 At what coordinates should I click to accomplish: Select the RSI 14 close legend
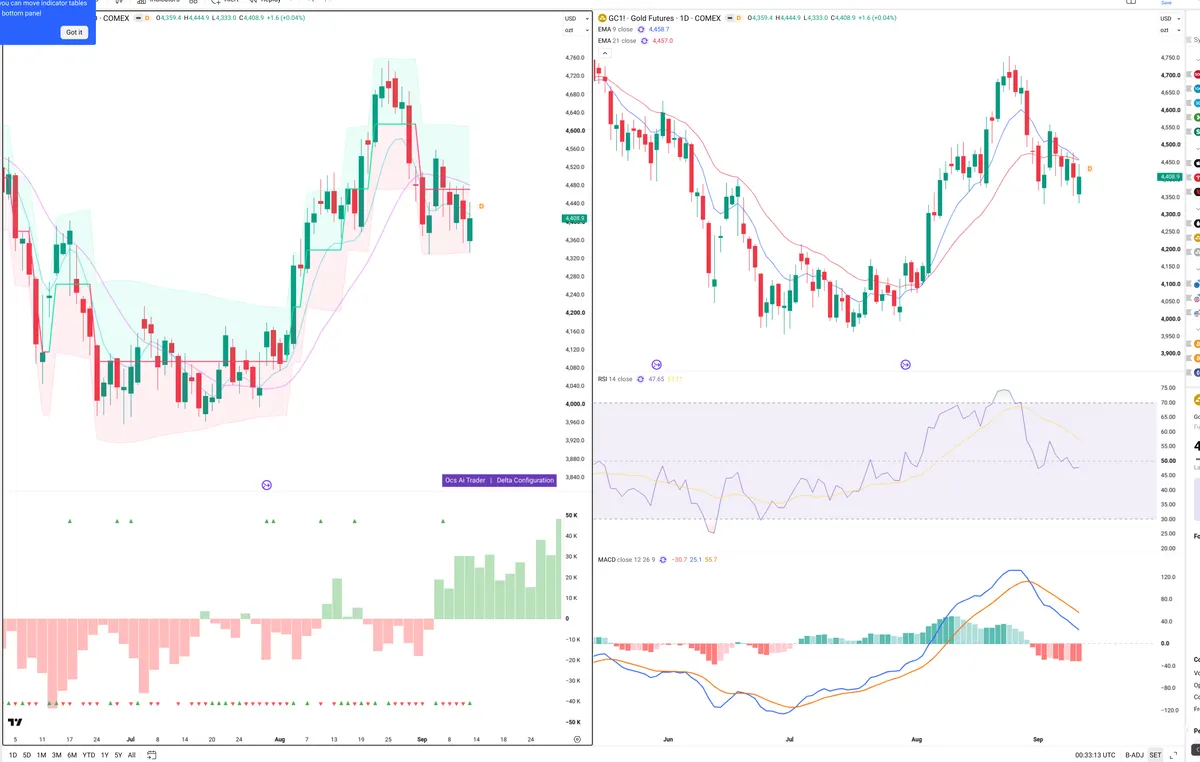615,379
